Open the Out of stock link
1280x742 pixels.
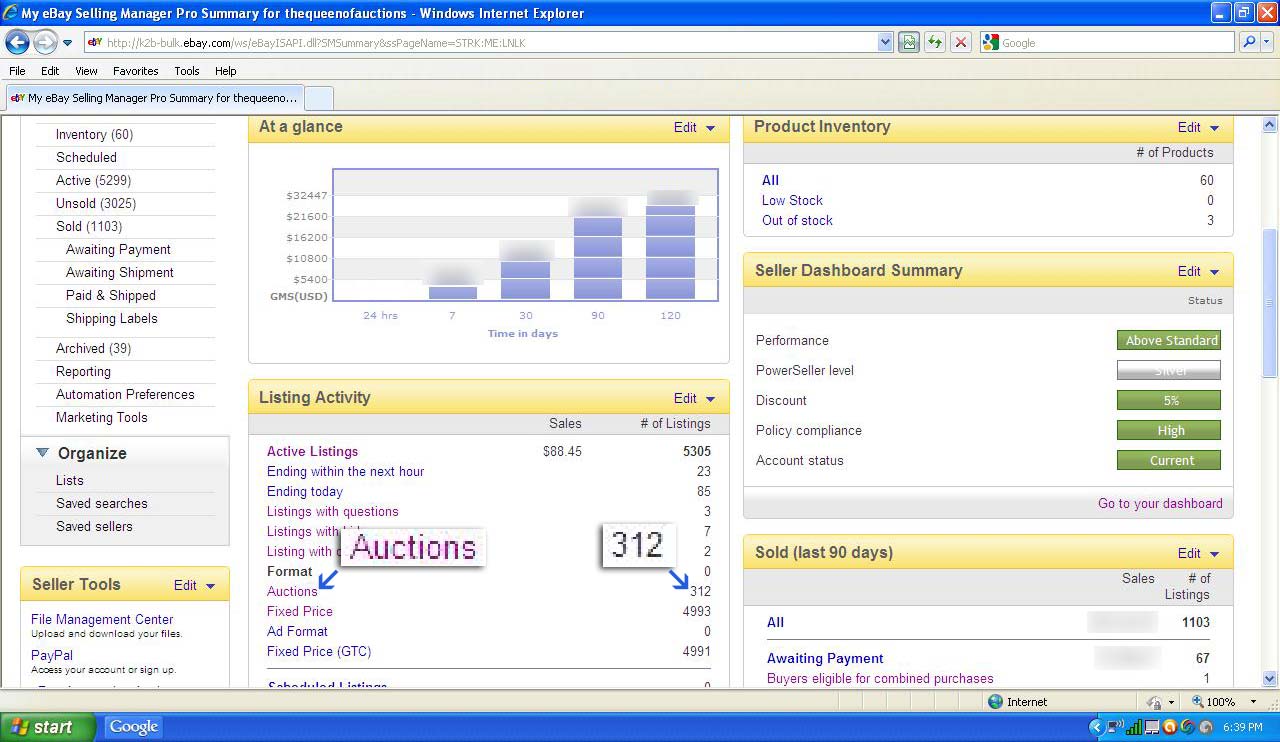pos(797,220)
